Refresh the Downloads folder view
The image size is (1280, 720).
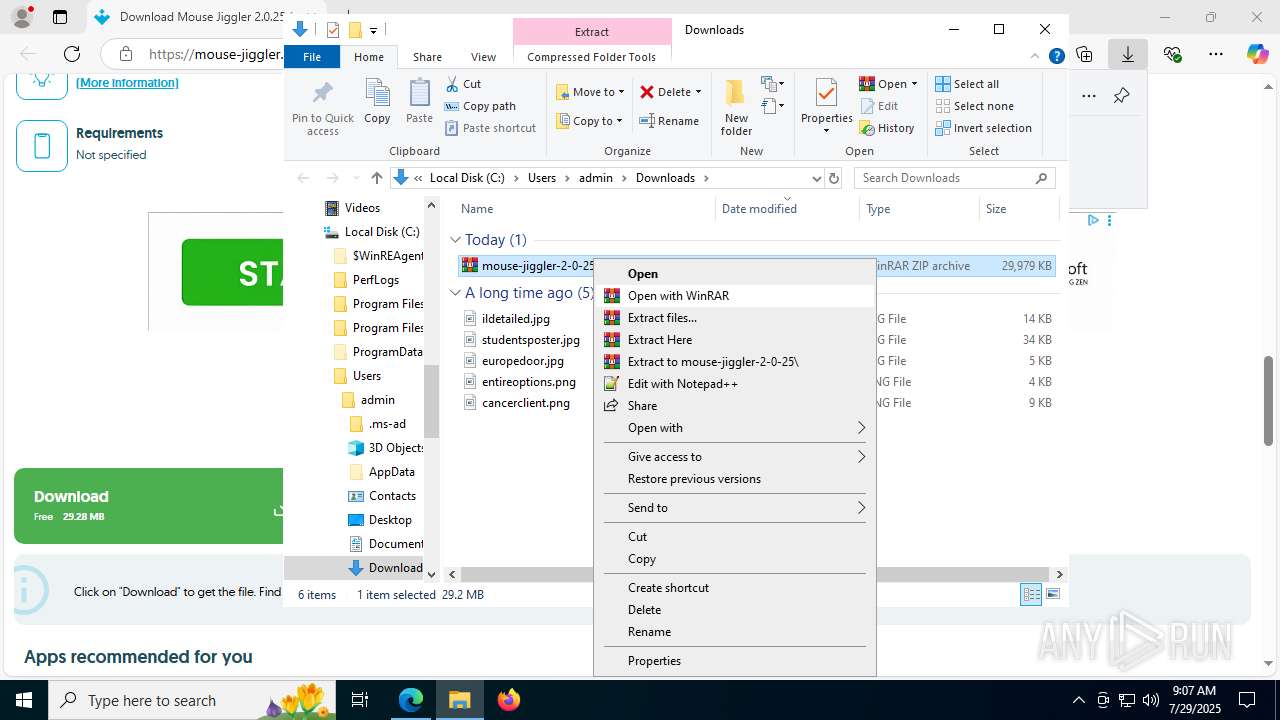(834, 178)
